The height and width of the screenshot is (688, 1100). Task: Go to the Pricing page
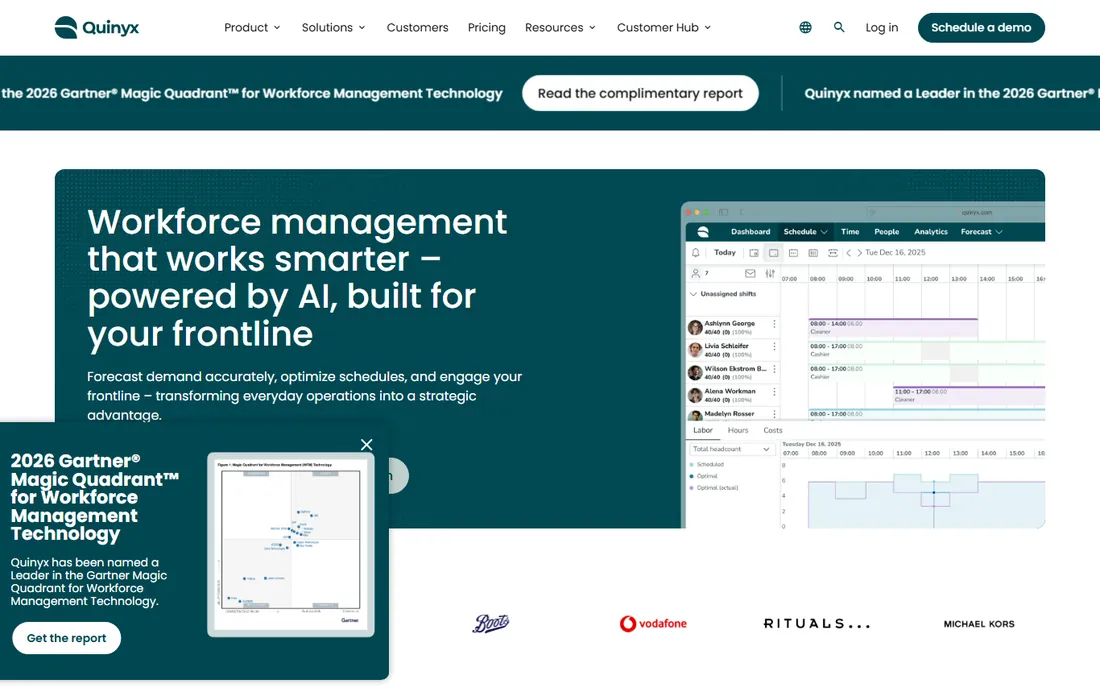(x=487, y=27)
